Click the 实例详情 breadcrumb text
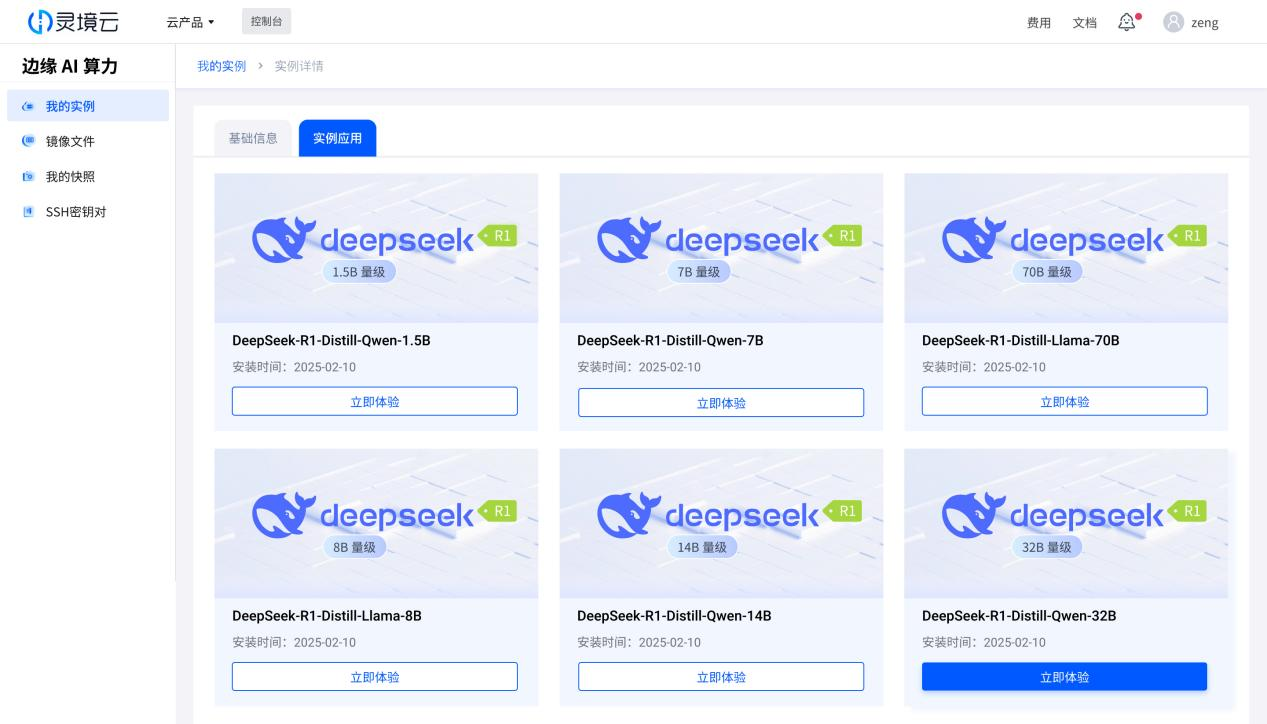The width and height of the screenshot is (1267, 724). click(299, 66)
